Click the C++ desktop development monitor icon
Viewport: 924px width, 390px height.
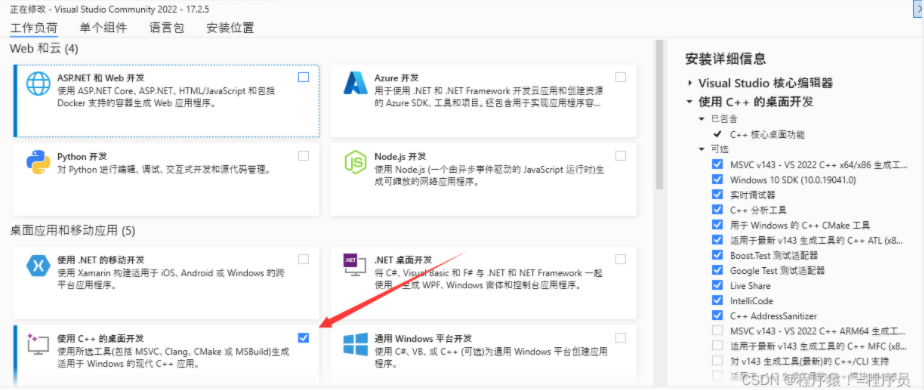(38, 345)
